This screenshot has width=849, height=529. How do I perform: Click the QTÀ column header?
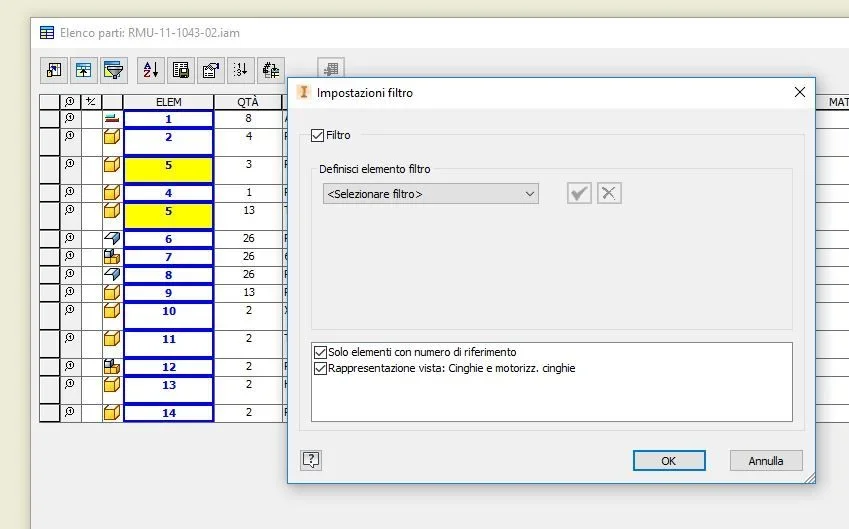coord(248,102)
